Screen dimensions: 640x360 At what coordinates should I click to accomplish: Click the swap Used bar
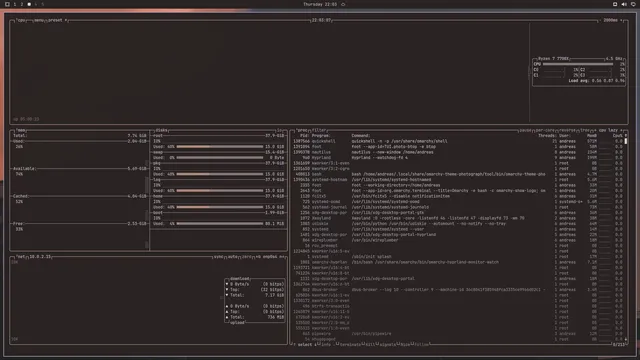click(220, 158)
